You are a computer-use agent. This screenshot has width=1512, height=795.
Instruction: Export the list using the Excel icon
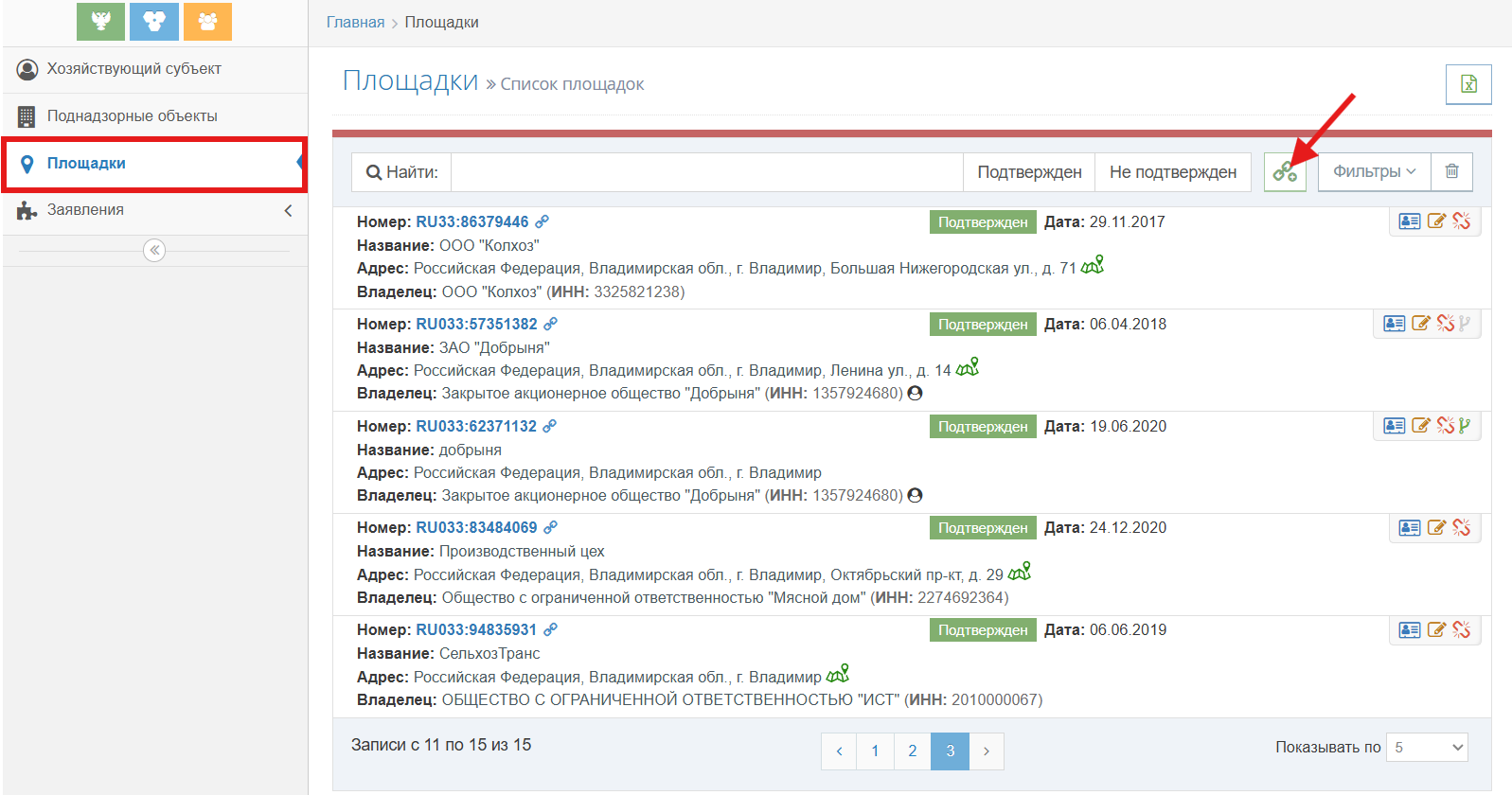[1468, 84]
